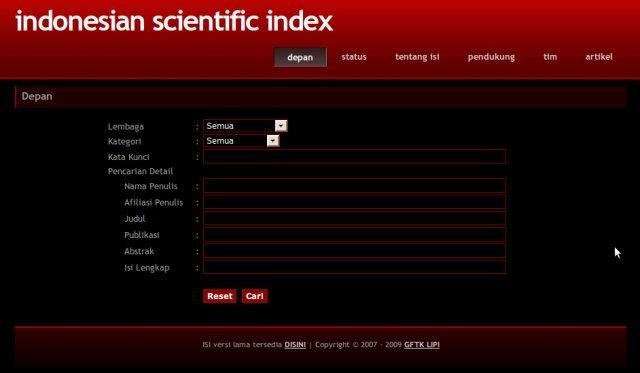The height and width of the screenshot is (373, 640).
Task: Go to the status tab
Action: click(x=354, y=57)
